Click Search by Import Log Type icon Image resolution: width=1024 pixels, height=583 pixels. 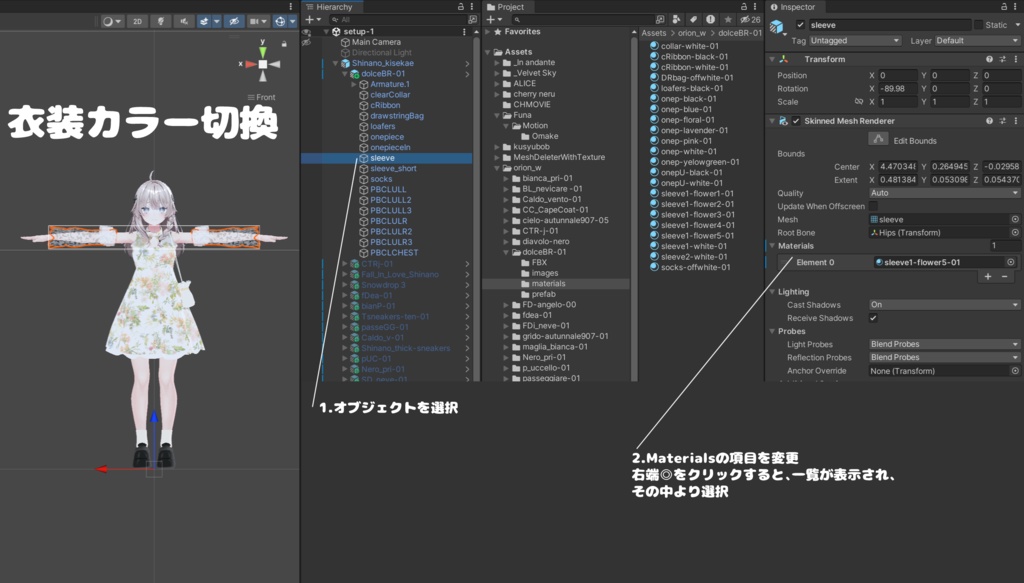pyautogui.click(x=711, y=20)
